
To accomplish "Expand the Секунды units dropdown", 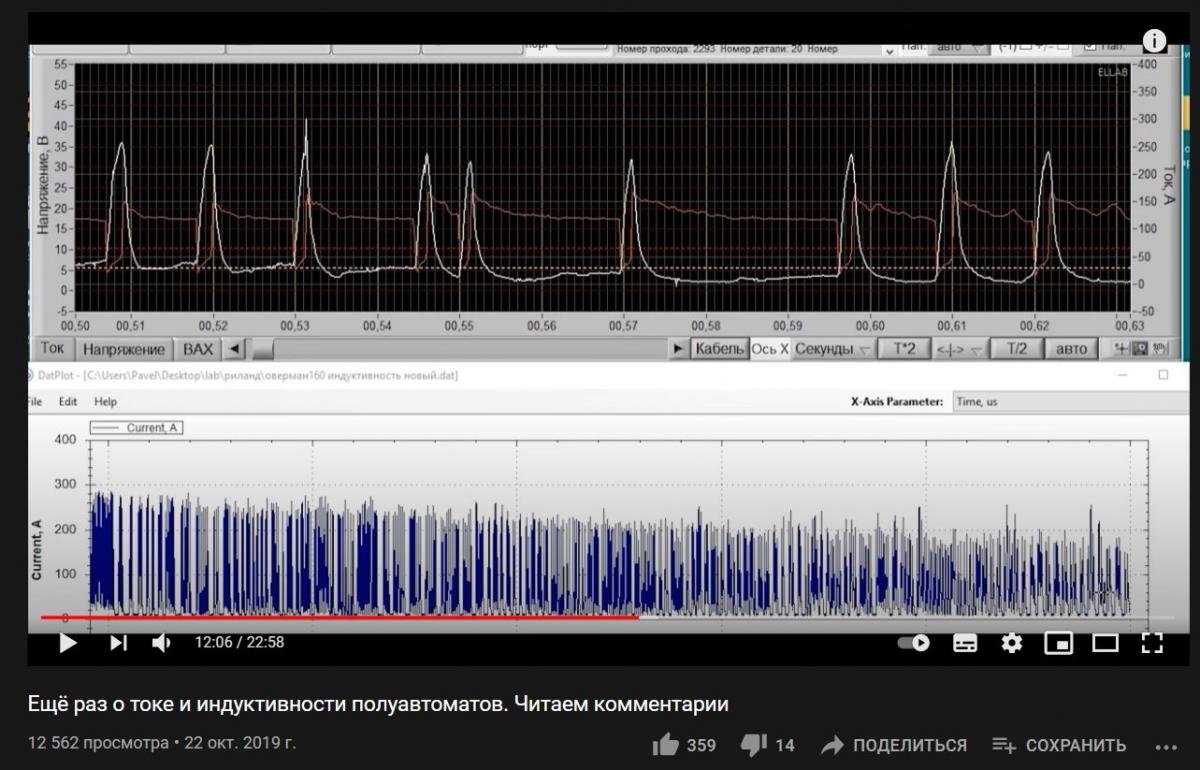I will 834,349.
